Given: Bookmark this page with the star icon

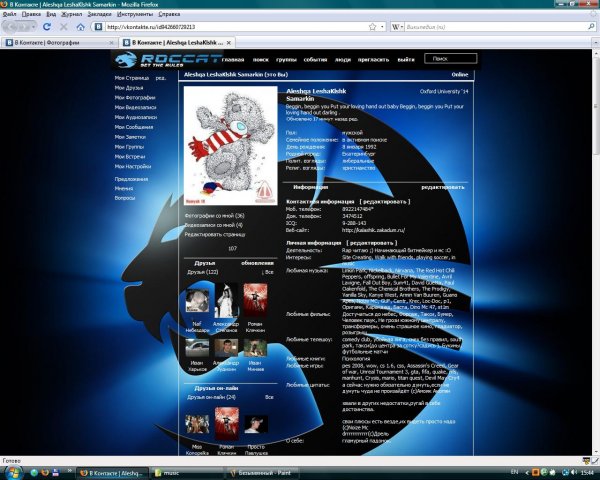Looking at the screenshot, I should tap(372, 27).
